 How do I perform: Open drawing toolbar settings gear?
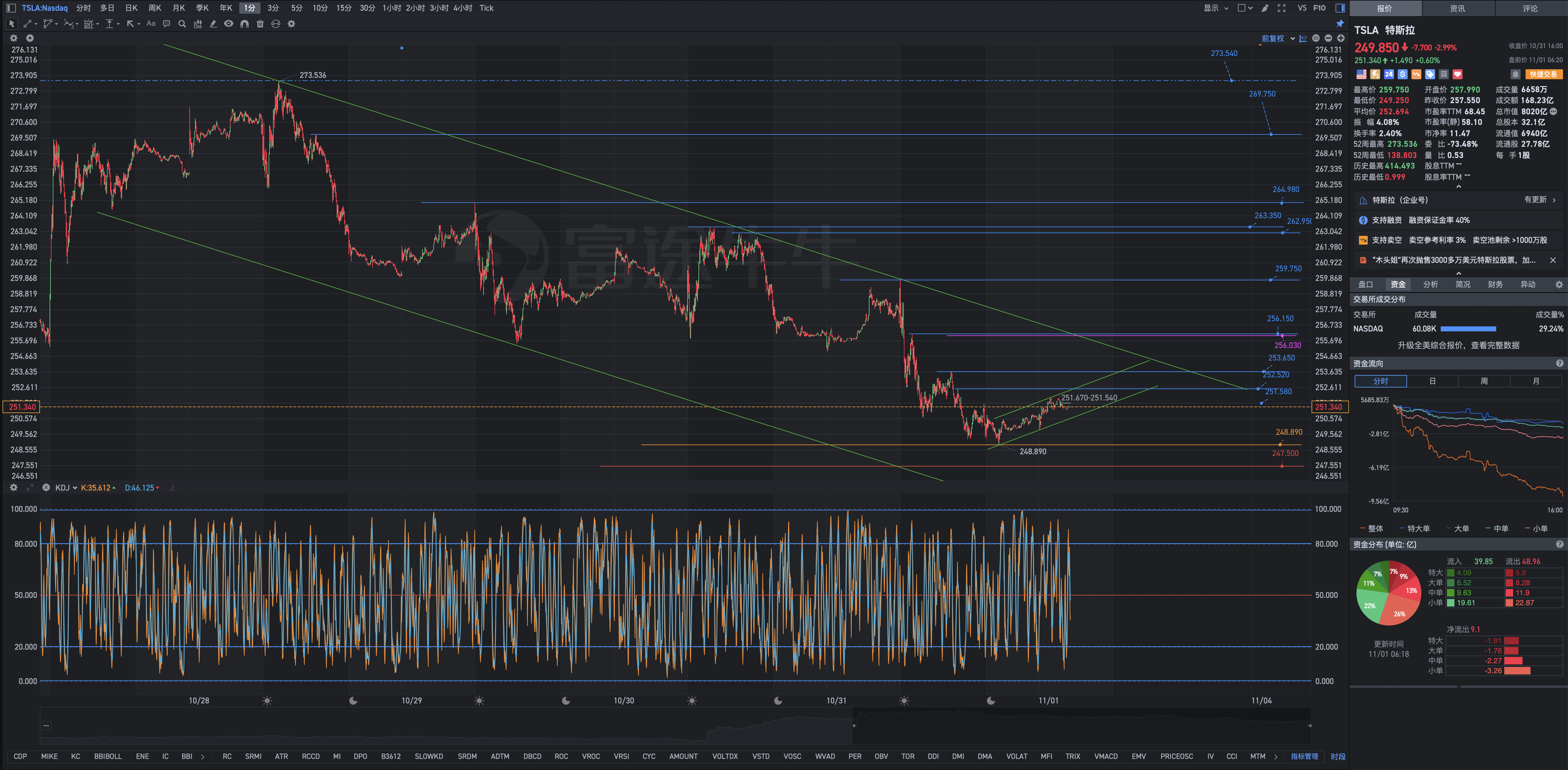point(292,24)
